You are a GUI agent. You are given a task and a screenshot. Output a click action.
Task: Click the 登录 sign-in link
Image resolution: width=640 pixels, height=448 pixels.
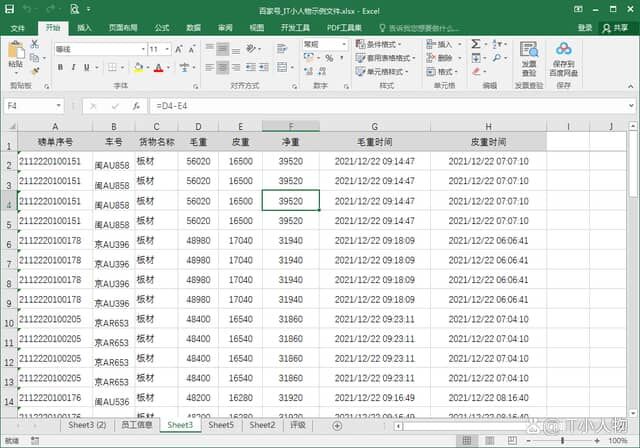point(585,28)
